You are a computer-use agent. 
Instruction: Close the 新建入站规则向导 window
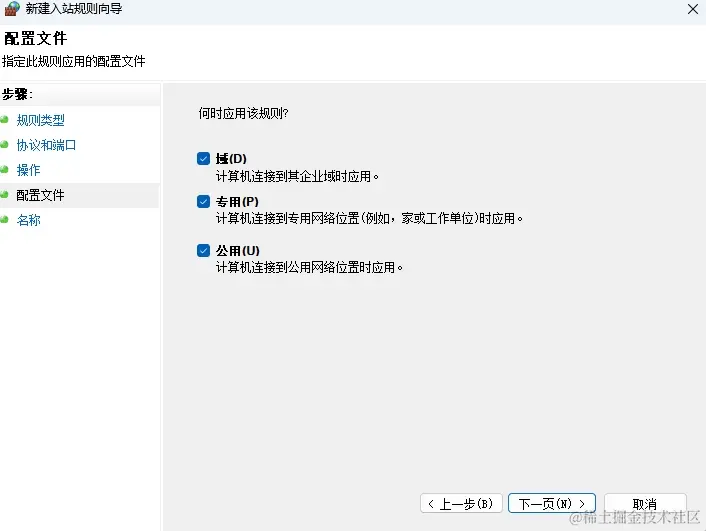click(692, 9)
